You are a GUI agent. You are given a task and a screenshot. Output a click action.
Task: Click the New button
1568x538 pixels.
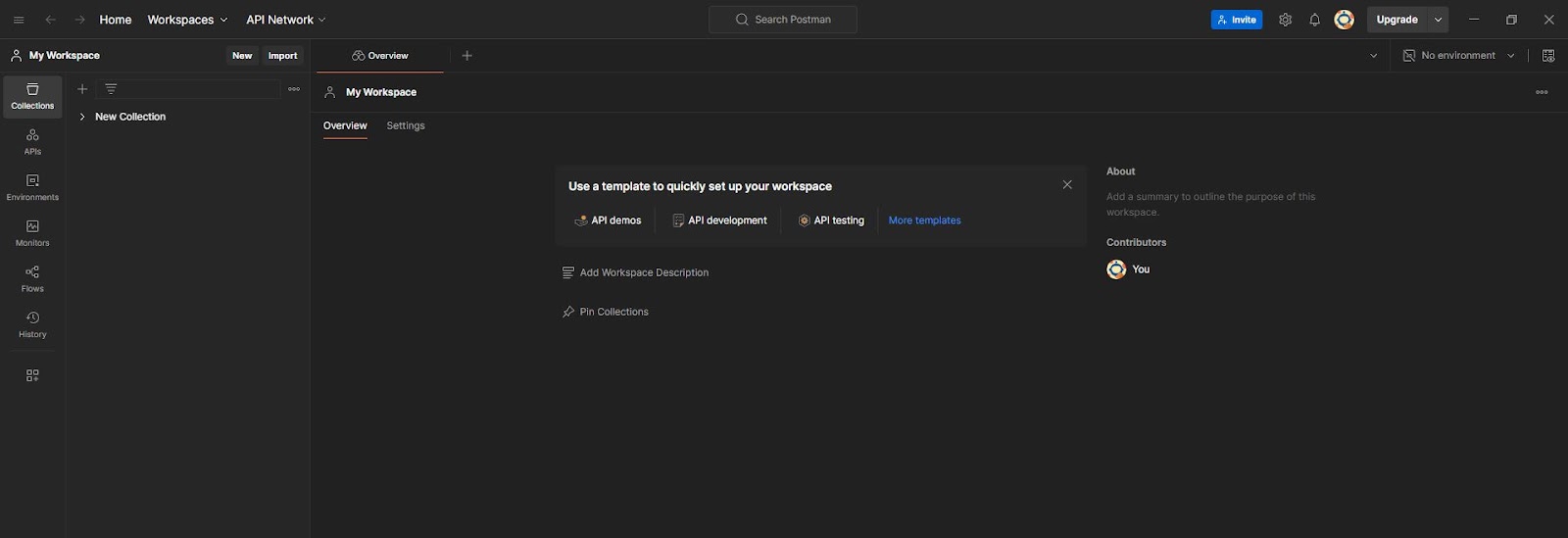point(242,56)
